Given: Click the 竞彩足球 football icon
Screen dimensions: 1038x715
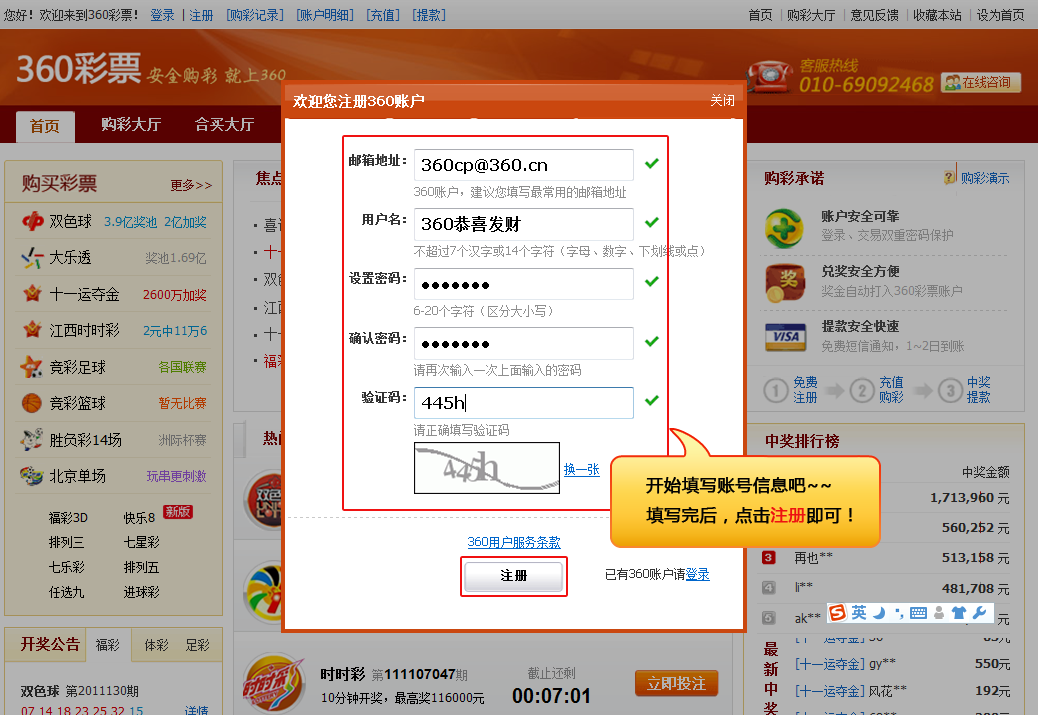Looking at the screenshot, I should (x=32, y=367).
